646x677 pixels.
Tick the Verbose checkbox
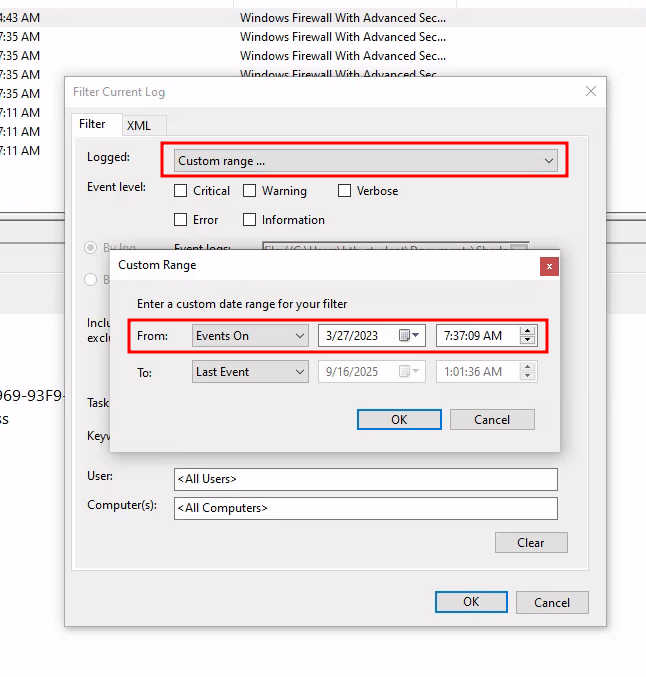pyautogui.click(x=345, y=191)
